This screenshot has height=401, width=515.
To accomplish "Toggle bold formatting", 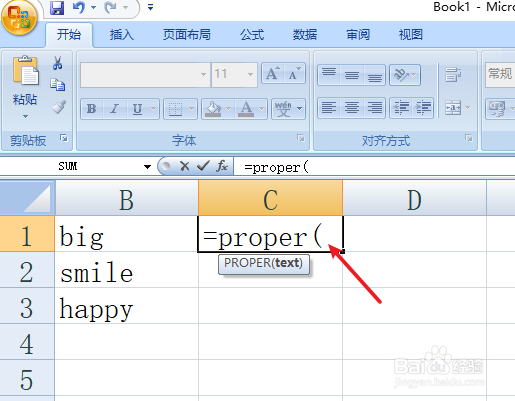I will click(x=91, y=109).
